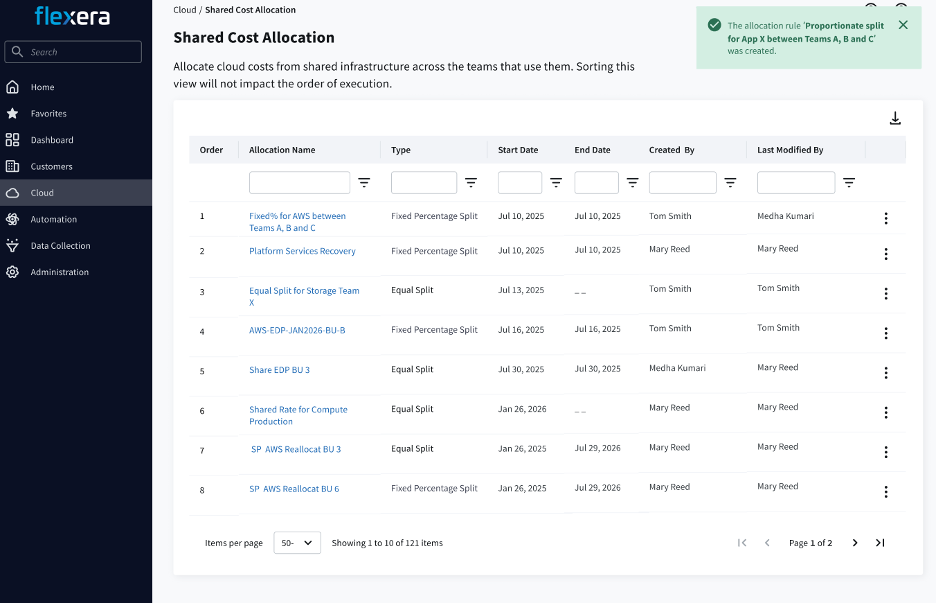Click 'Medha Kumari' in Last Modified By column

click(786, 216)
